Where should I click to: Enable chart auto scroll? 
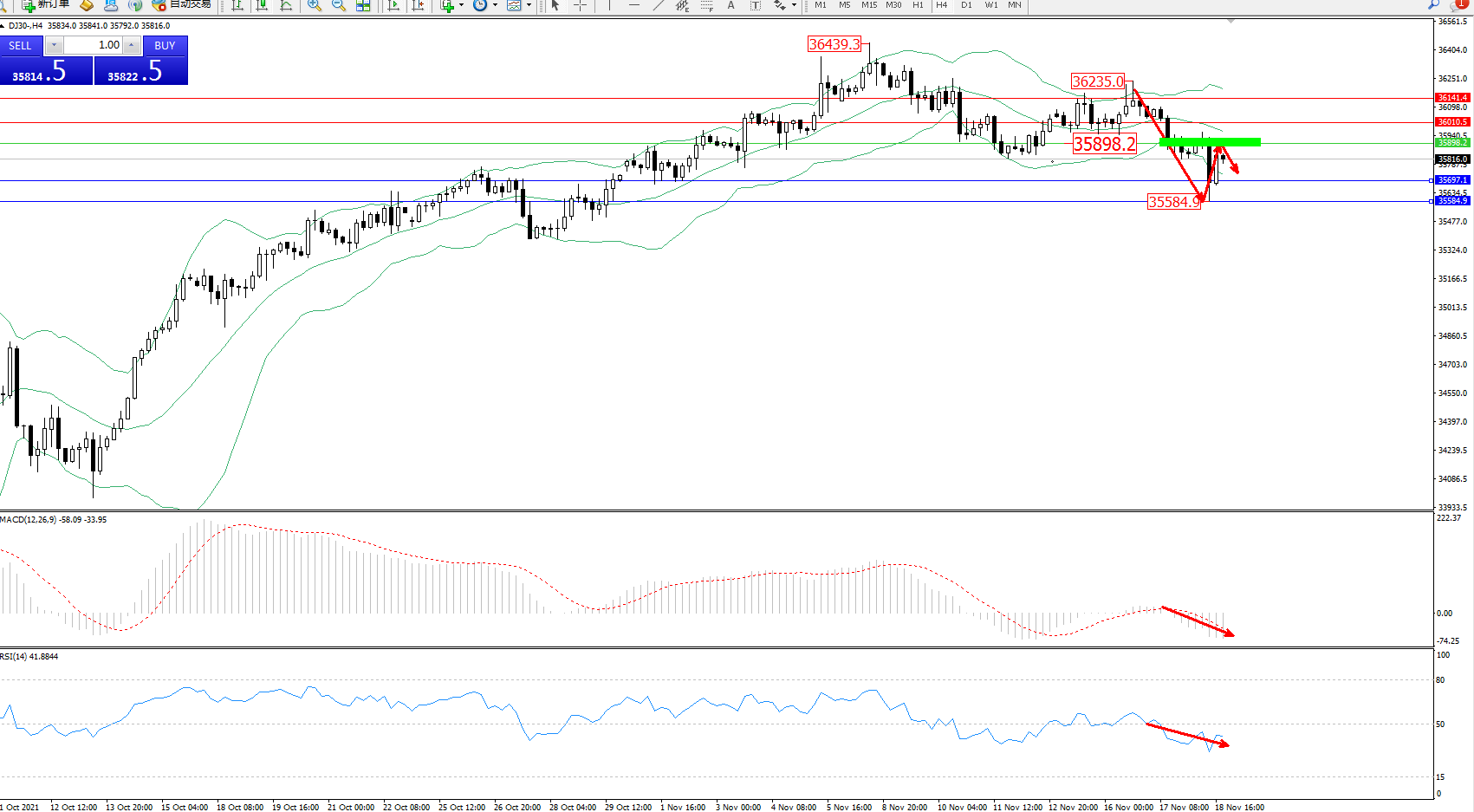(x=393, y=5)
